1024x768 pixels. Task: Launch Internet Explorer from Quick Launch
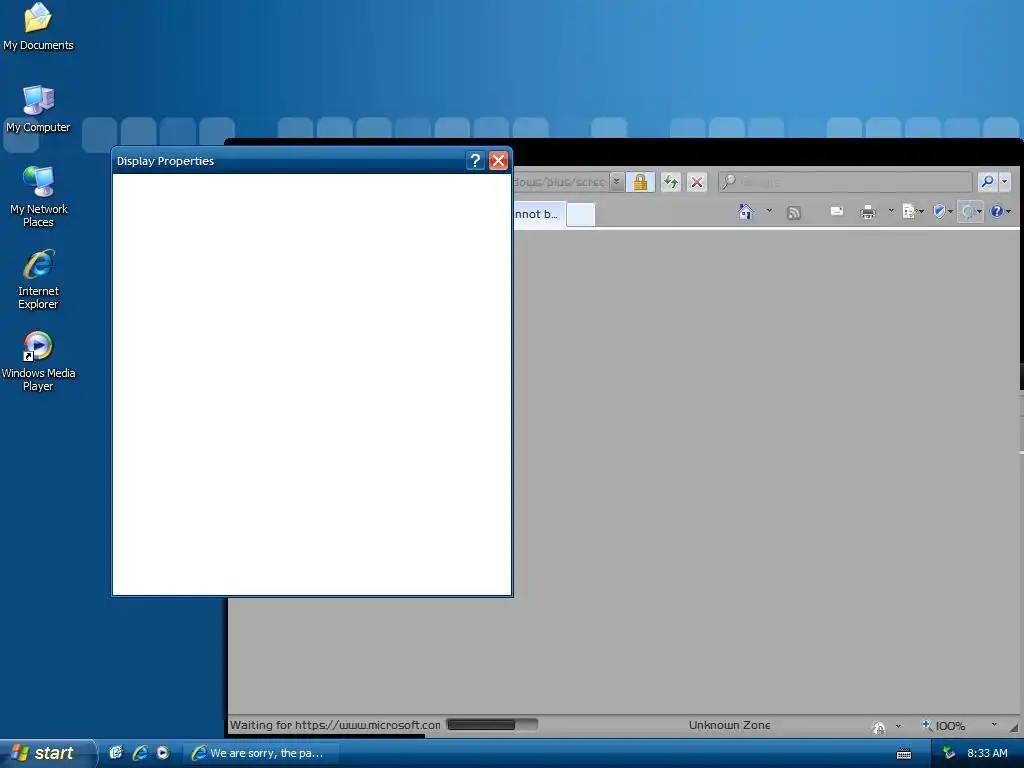click(139, 753)
